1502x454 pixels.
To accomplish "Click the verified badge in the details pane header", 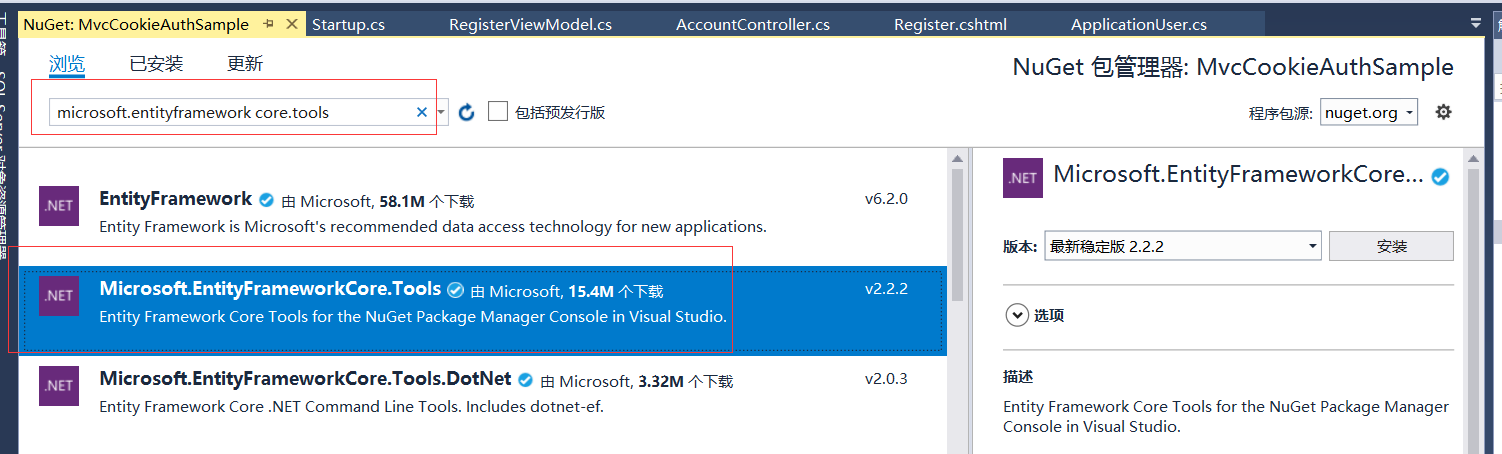I will coord(1440,177).
